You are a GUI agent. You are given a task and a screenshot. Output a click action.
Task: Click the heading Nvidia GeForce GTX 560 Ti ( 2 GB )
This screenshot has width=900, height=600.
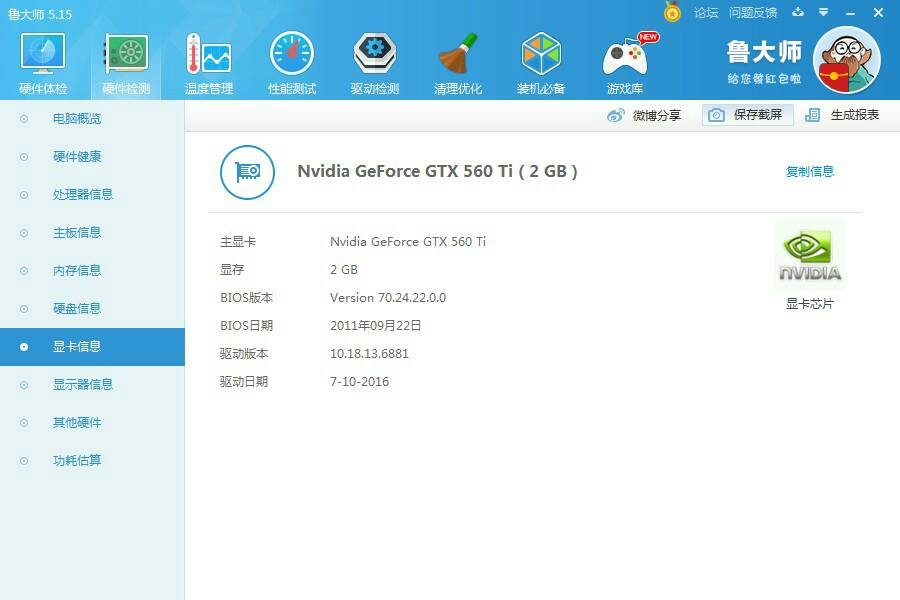click(437, 172)
